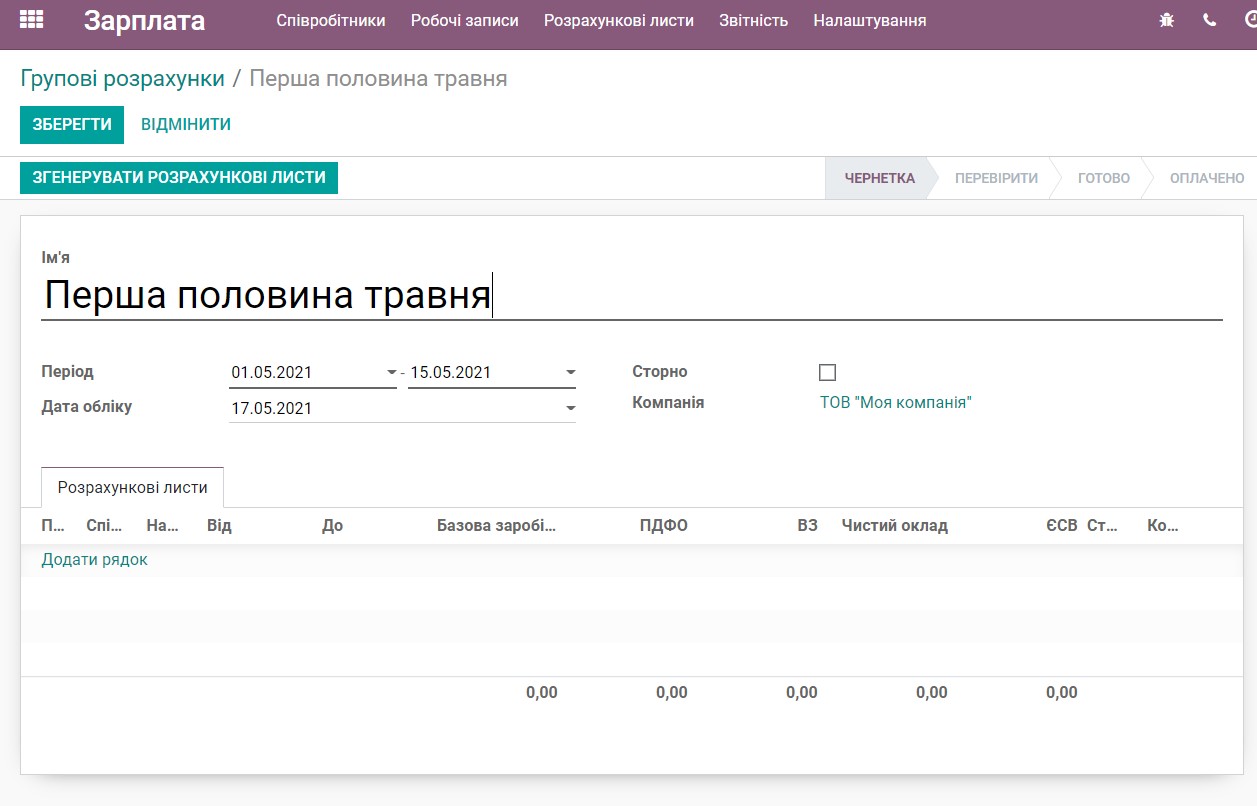This screenshot has width=1257, height=806.
Task: Select the Розрахункові листи tab
Action: [x=131, y=487]
